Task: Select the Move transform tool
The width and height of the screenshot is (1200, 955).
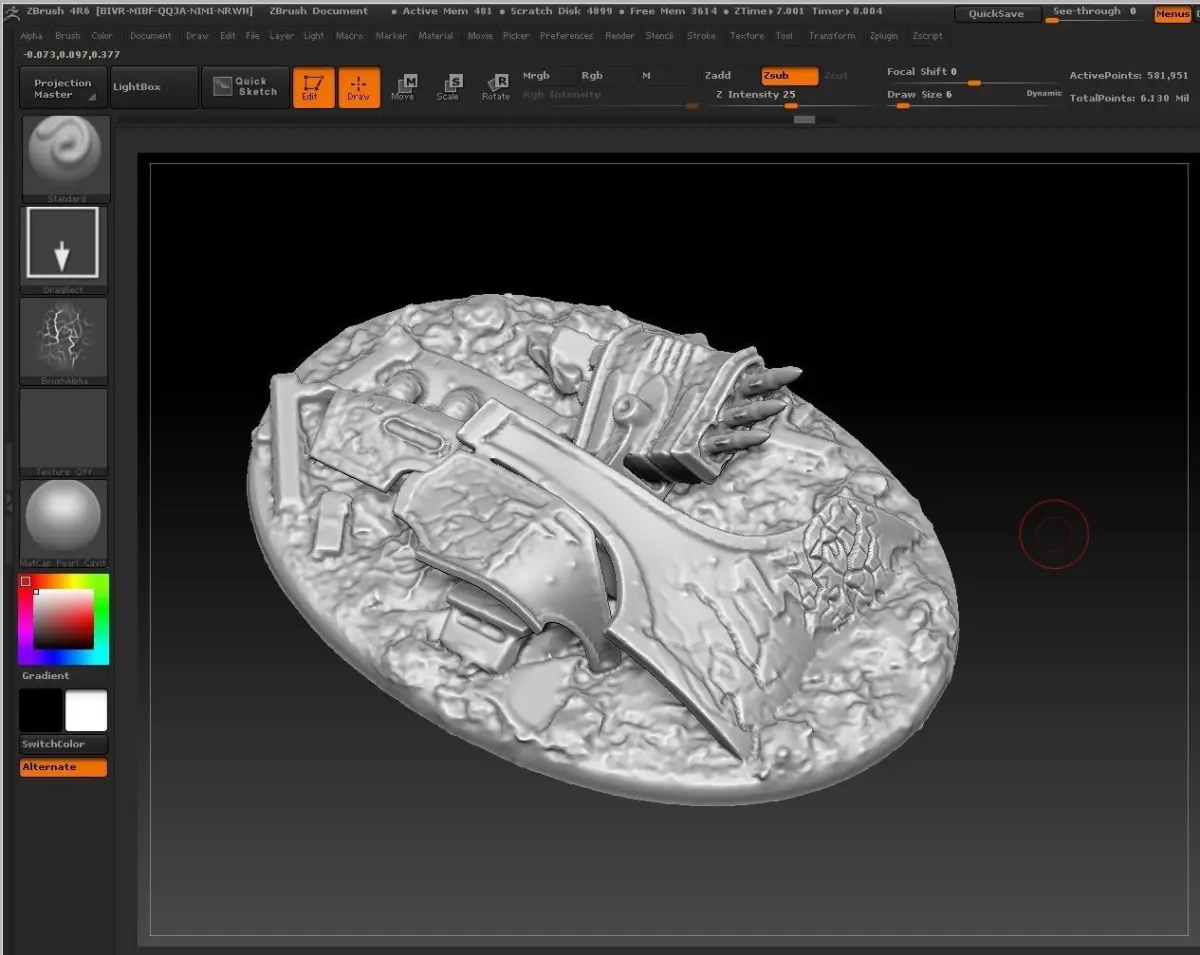Action: pyautogui.click(x=404, y=88)
